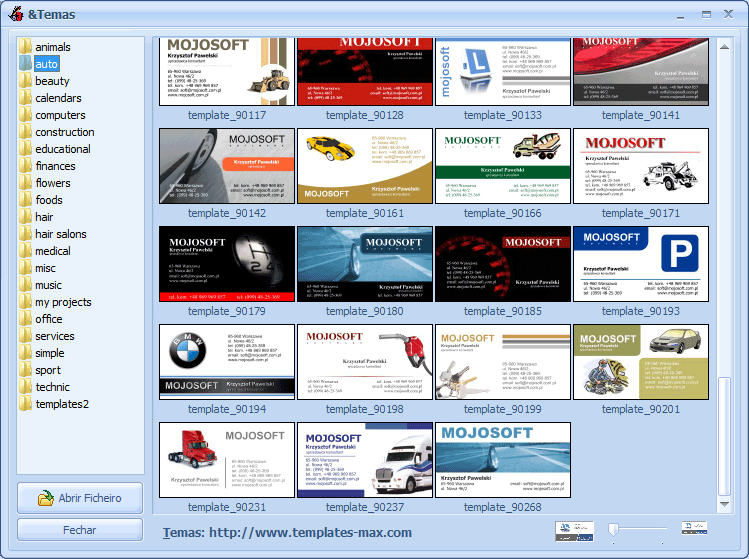This screenshot has height=559, width=749.
Task: Click the label text template_90161
Action: [x=365, y=213]
